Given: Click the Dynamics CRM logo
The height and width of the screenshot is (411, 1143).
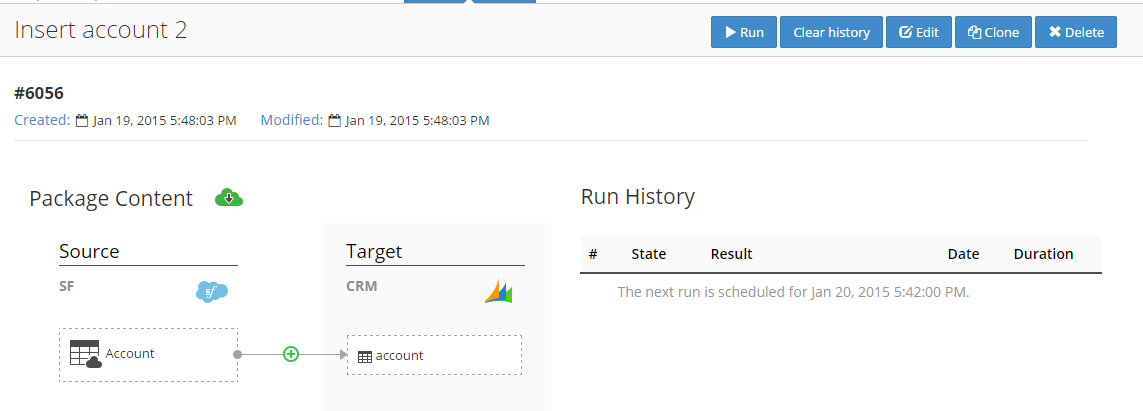Looking at the screenshot, I should click(498, 292).
